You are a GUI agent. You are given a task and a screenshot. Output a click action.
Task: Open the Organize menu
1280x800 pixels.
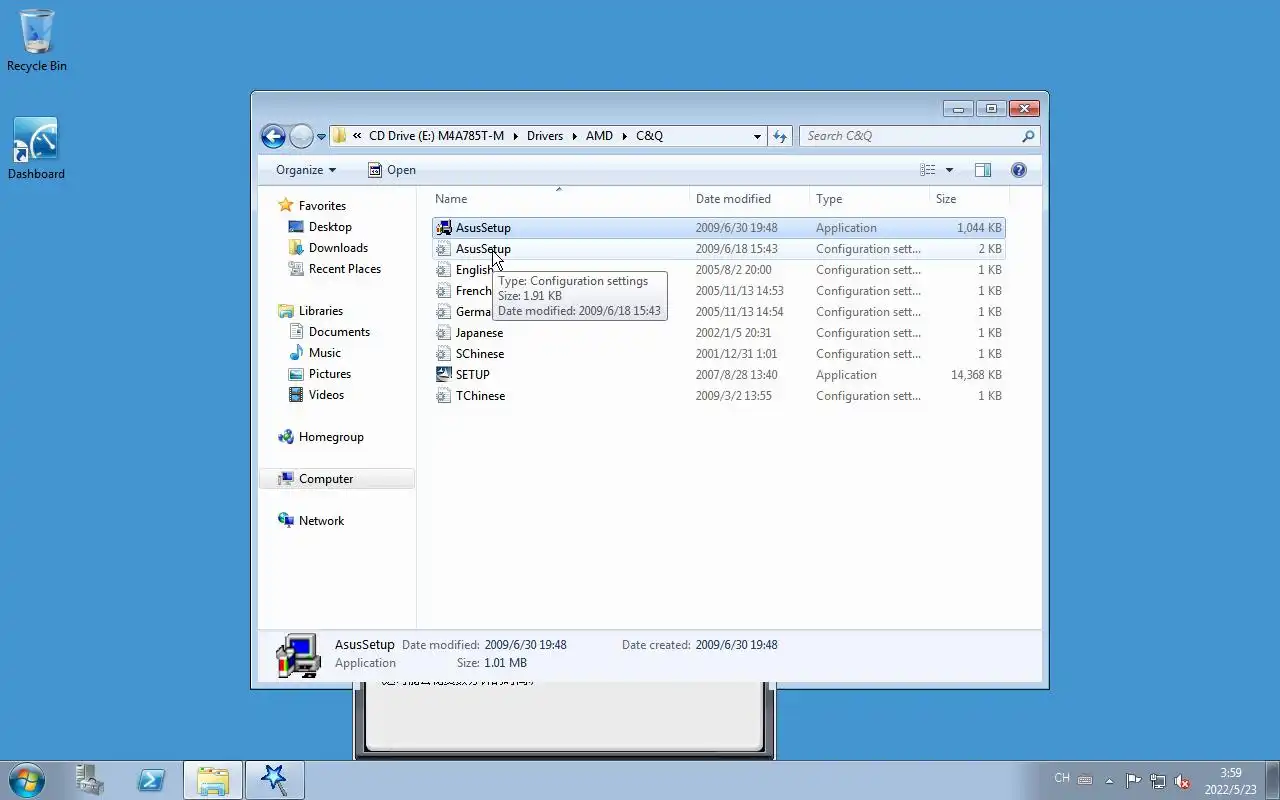click(x=306, y=170)
